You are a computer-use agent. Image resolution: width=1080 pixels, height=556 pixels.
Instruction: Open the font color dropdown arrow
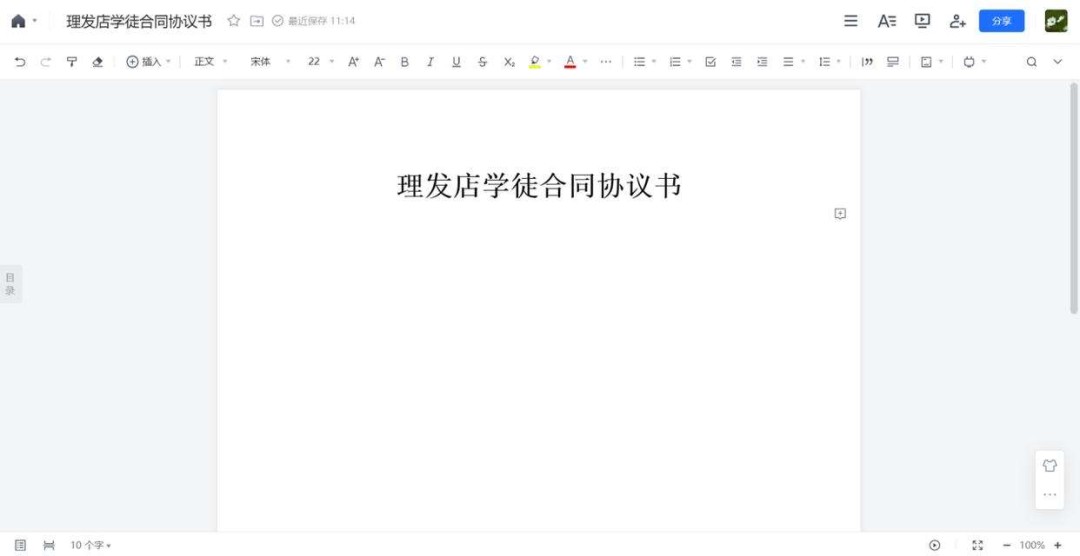pos(585,62)
